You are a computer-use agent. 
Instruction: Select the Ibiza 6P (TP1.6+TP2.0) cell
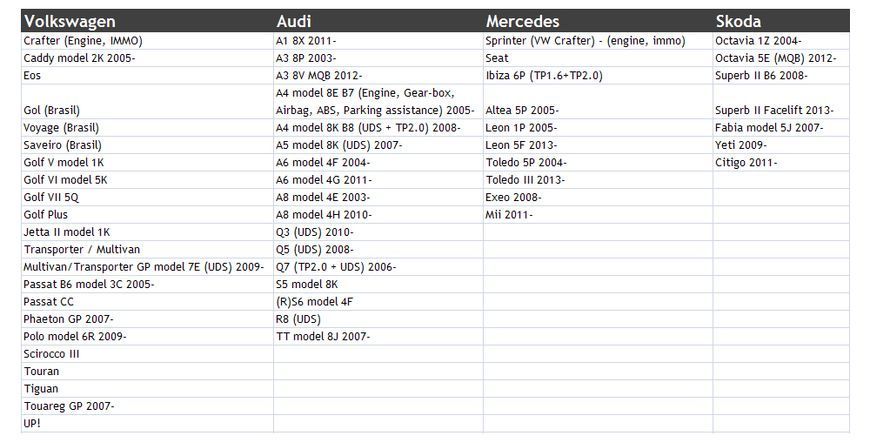click(598, 75)
